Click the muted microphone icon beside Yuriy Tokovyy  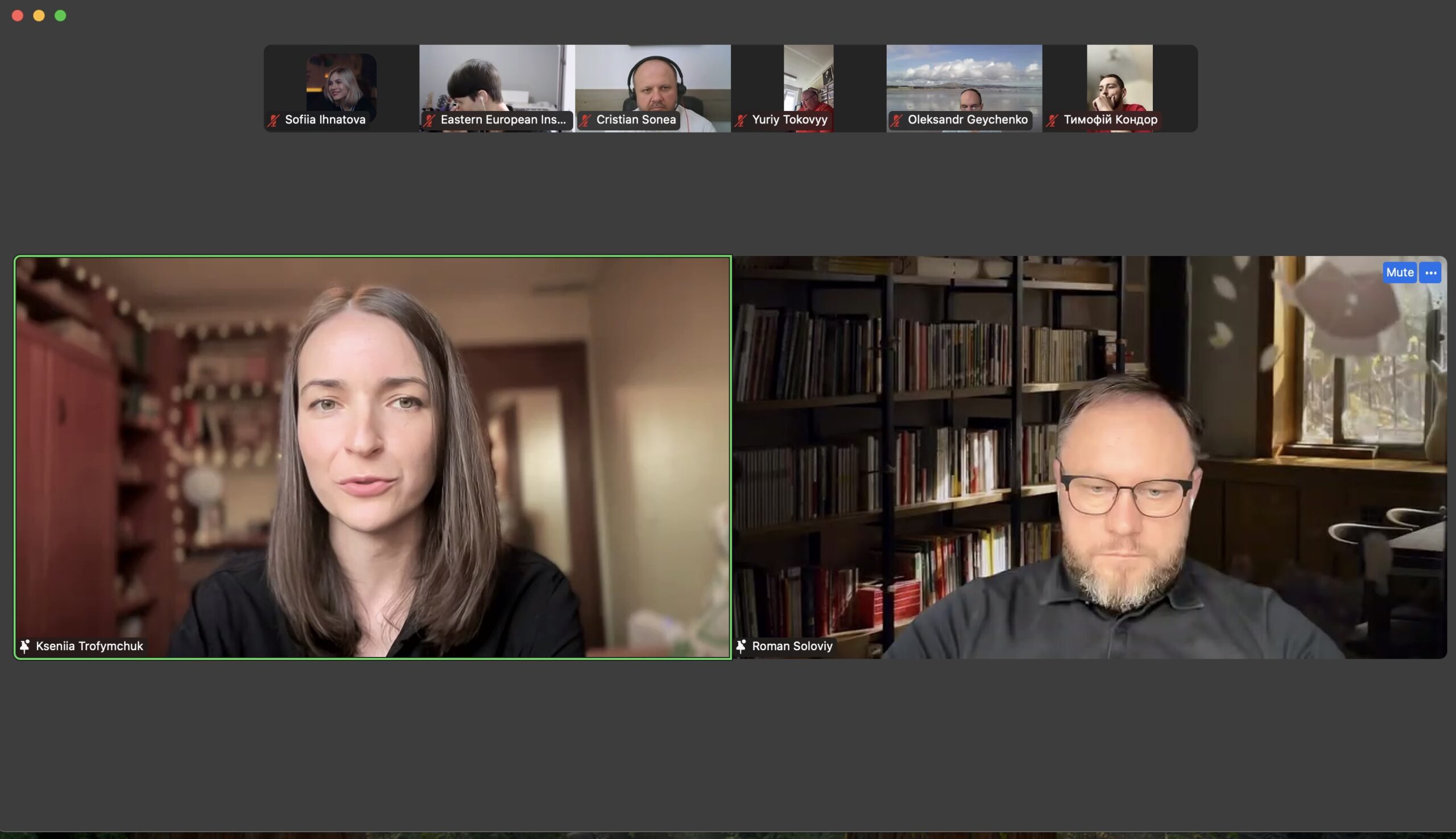(x=741, y=120)
